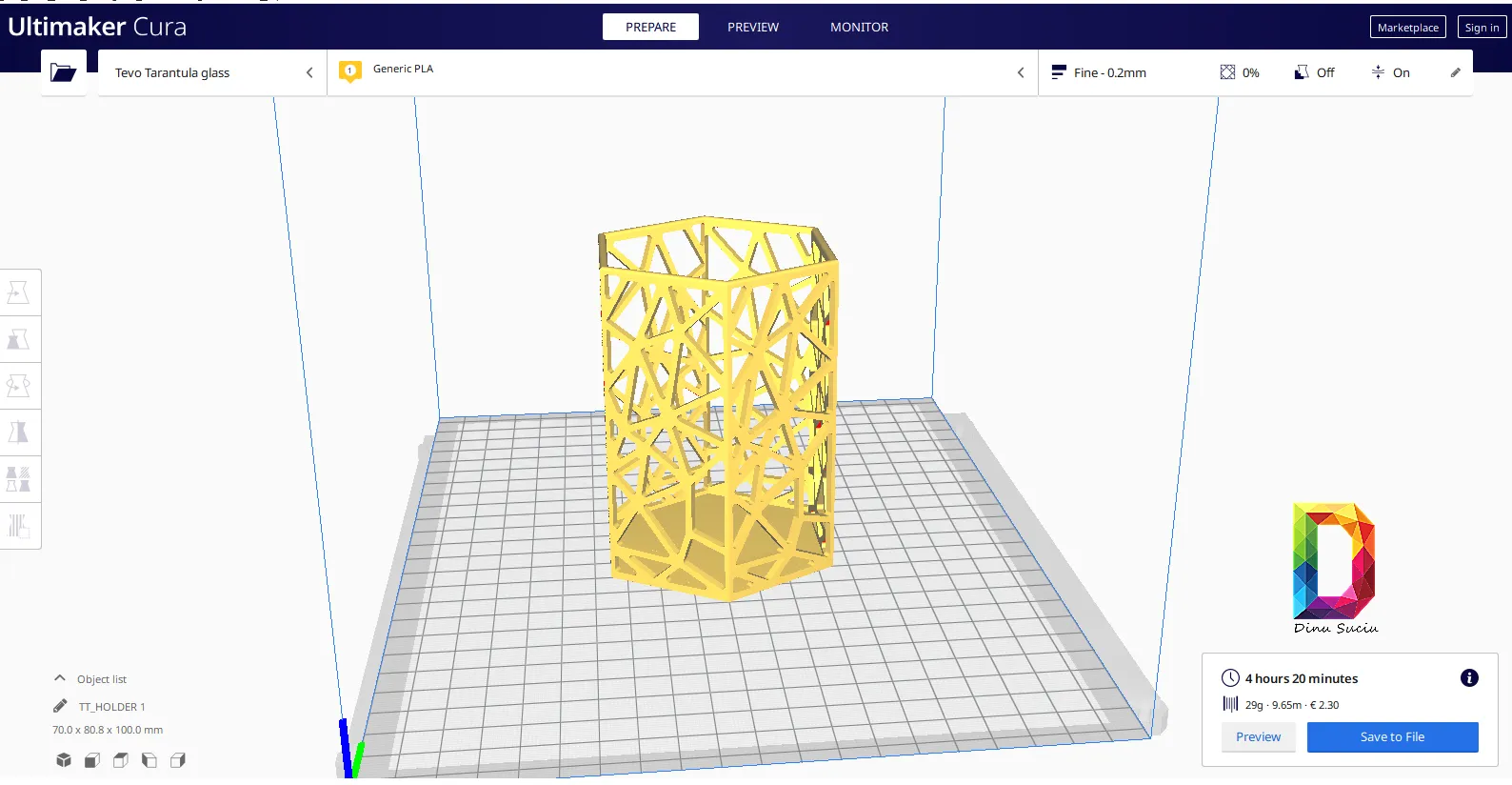Open the MONITOR tab
This screenshot has width=1512, height=785.
[x=859, y=27]
